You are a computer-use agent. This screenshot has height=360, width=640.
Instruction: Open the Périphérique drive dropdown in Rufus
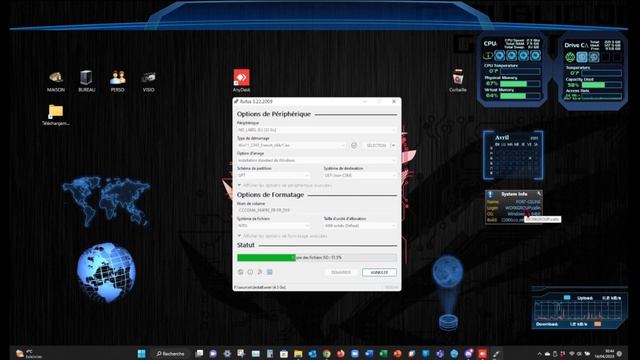click(x=317, y=130)
